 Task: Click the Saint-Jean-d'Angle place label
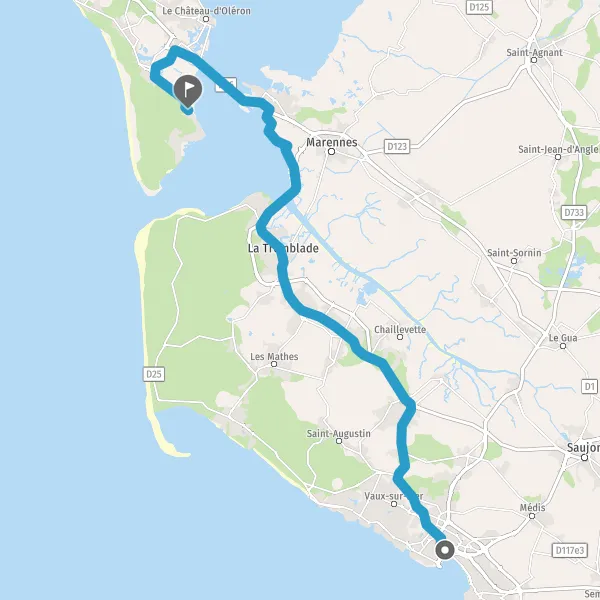pyautogui.click(x=559, y=149)
